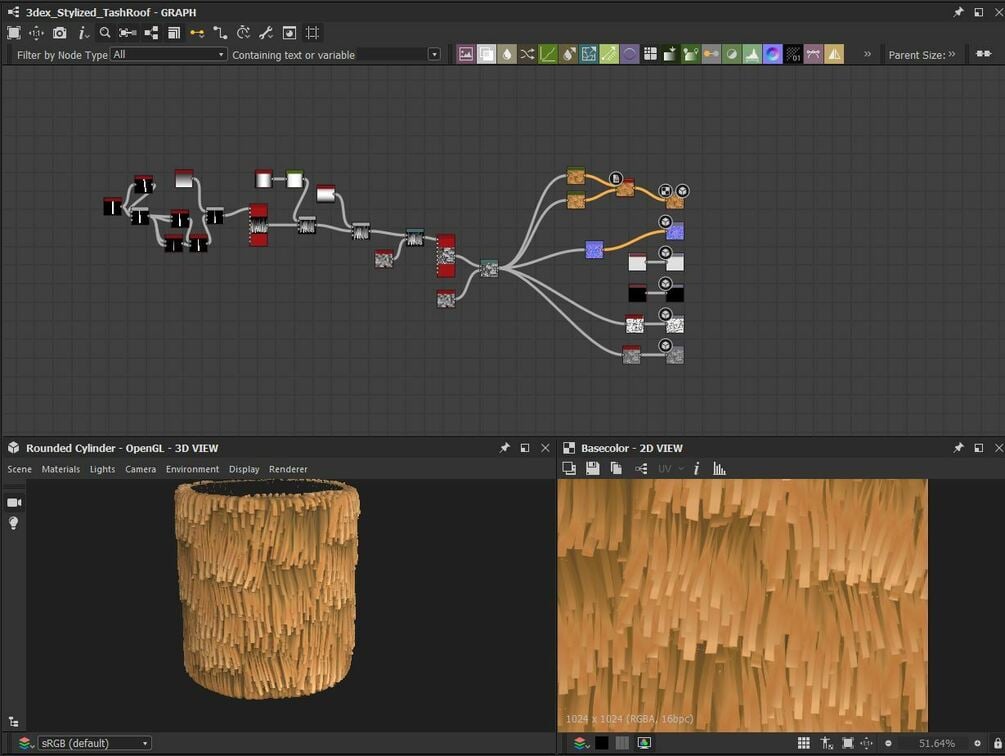Viewport: 1005px width, 756px height.
Task: Click the save bitmap floppy icon
Action: 592,469
